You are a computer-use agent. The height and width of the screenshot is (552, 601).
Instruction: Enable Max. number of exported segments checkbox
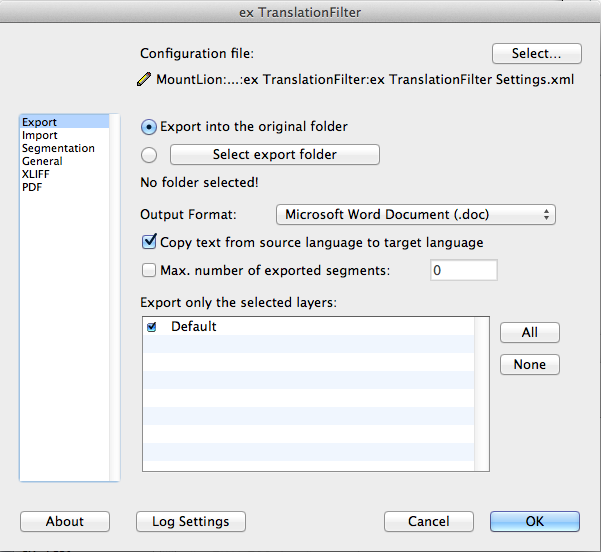pos(149,270)
